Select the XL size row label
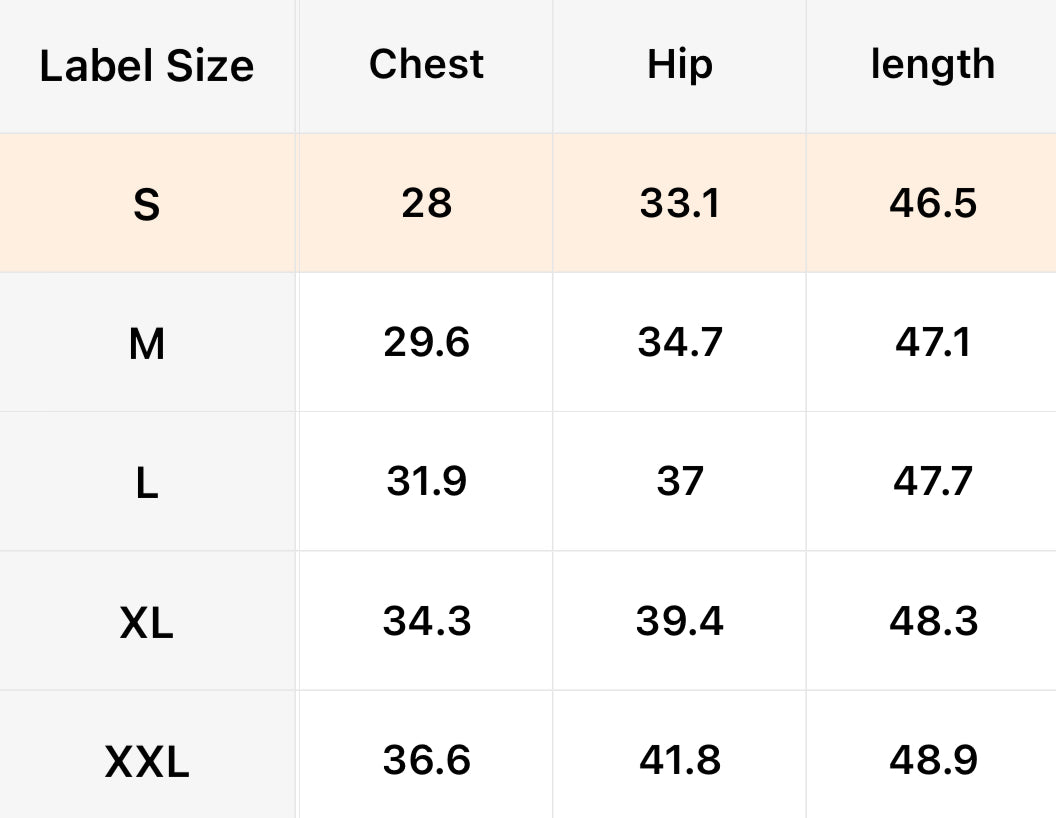This screenshot has width=1056, height=818. click(x=146, y=624)
